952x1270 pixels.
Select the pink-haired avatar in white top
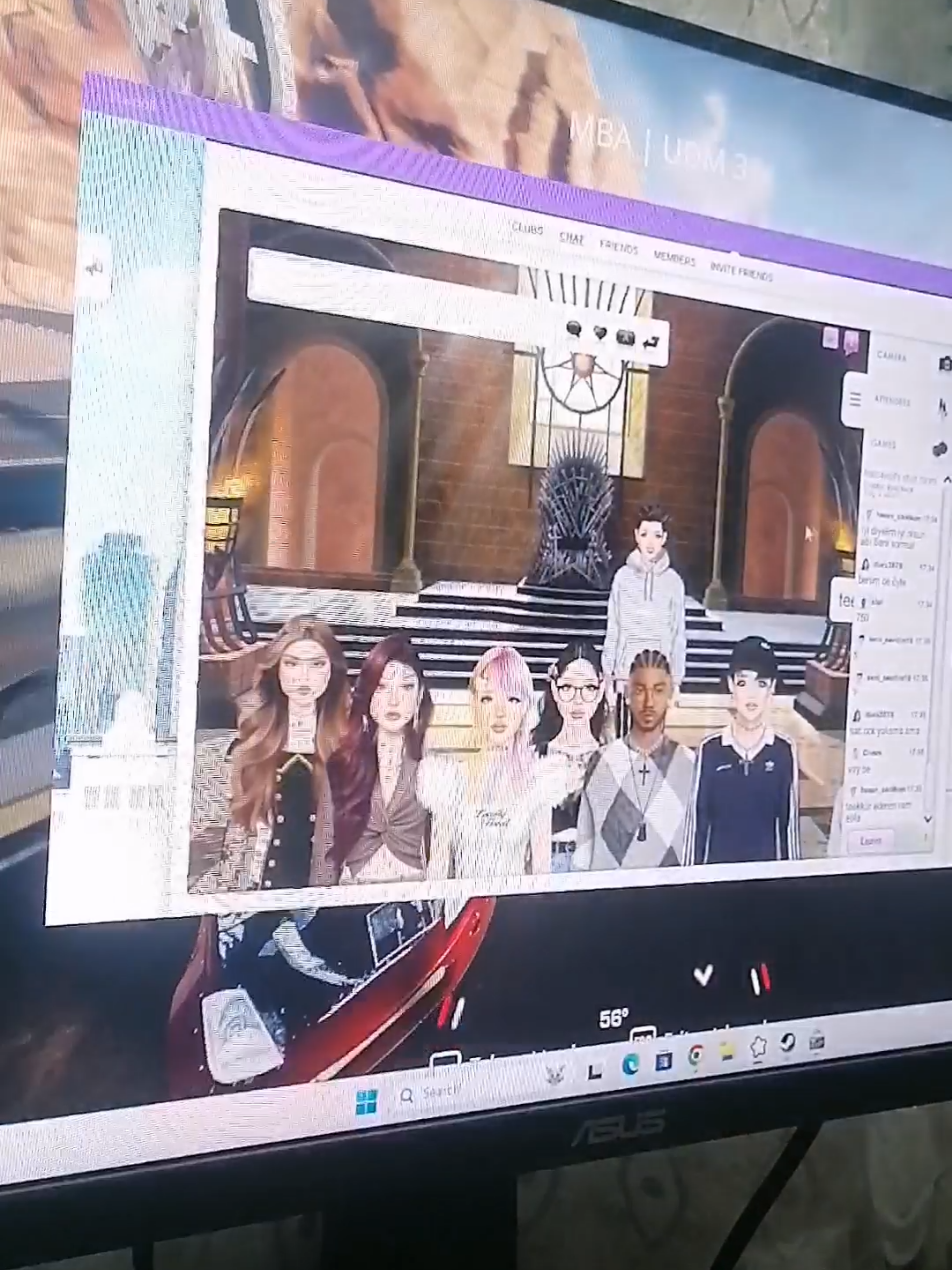pyautogui.click(x=497, y=760)
